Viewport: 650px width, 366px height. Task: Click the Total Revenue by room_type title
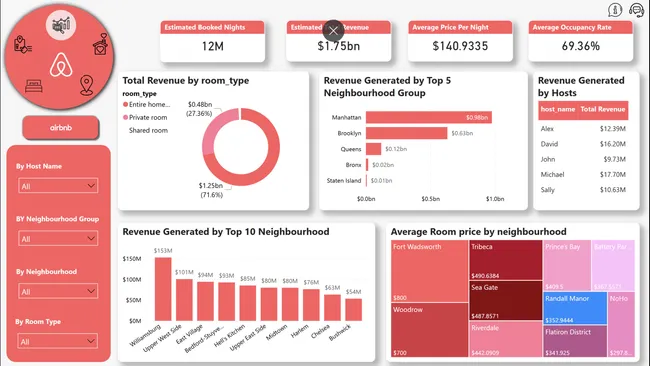pos(186,80)
